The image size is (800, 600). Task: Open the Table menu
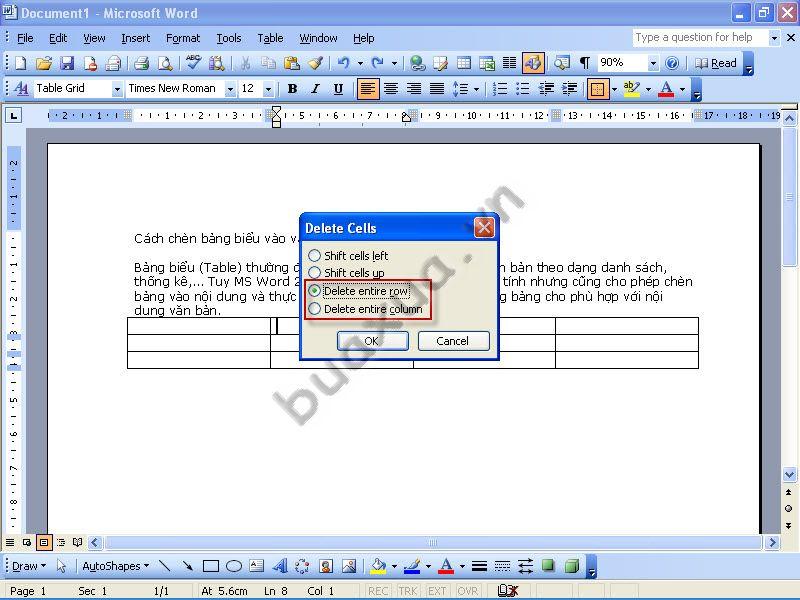click(270, 38)
